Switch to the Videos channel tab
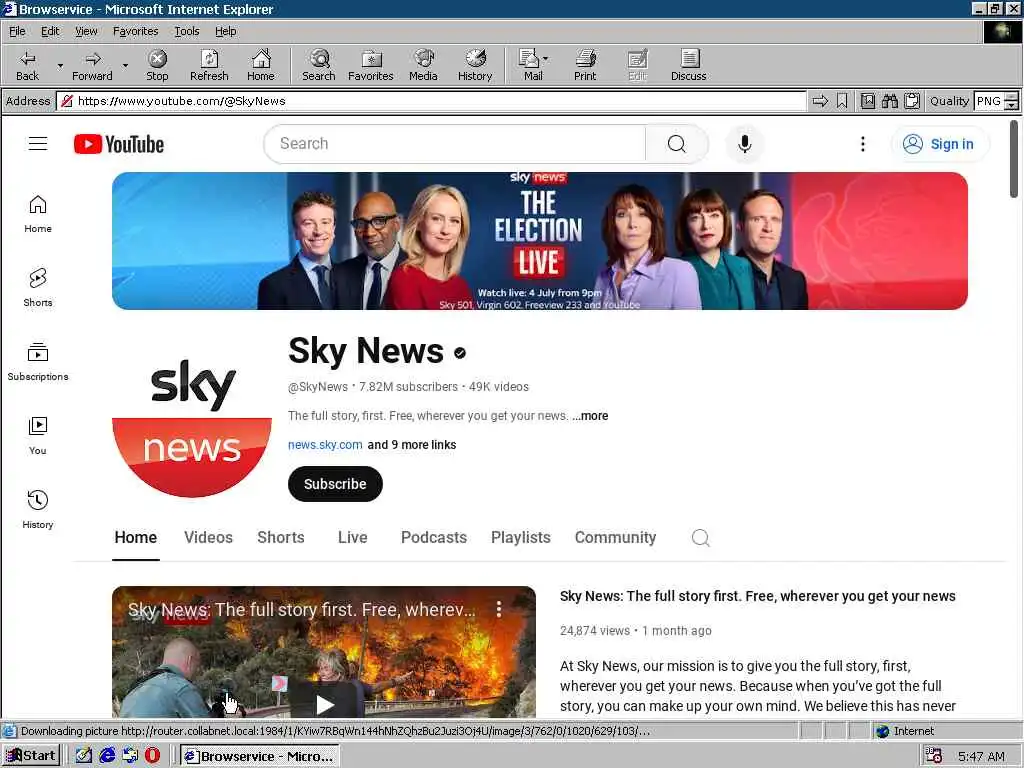The width and height of the screenshot is (1024, 768). 208,537
